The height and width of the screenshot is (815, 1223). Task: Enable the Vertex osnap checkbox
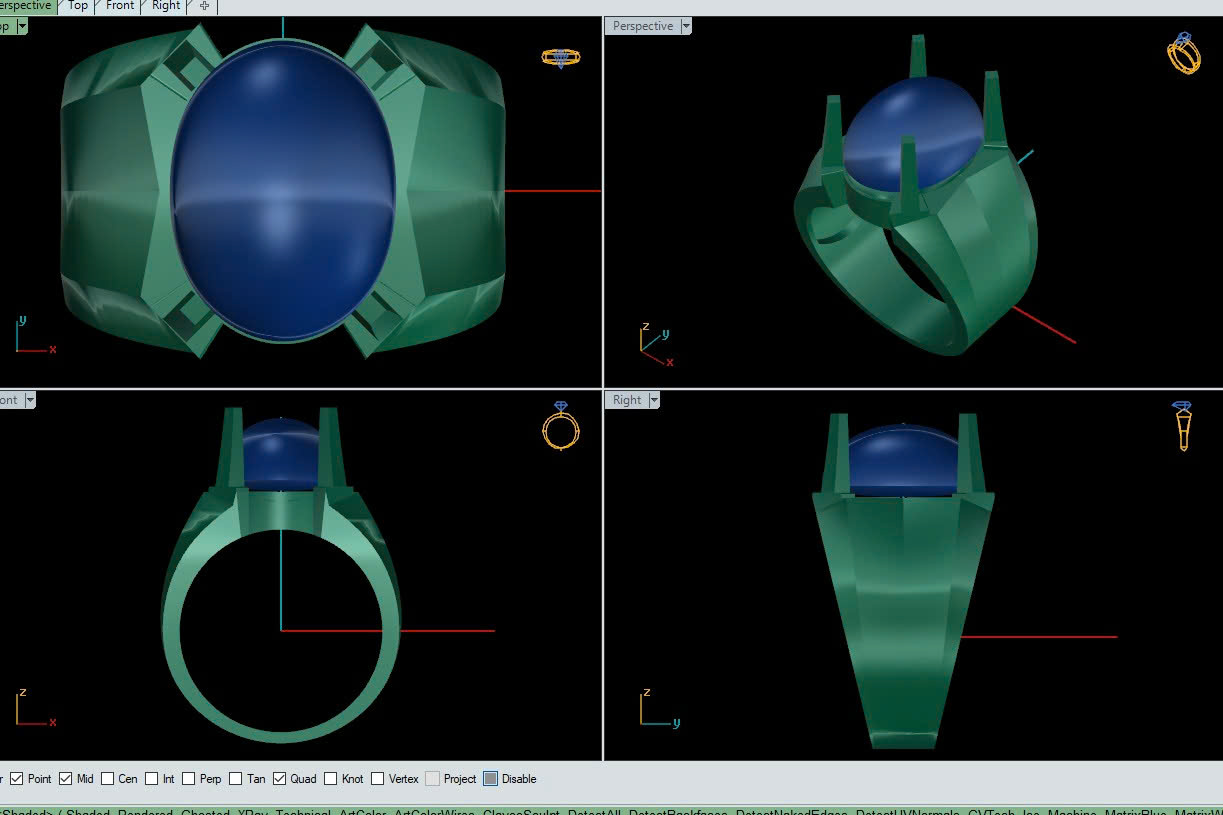377,779
